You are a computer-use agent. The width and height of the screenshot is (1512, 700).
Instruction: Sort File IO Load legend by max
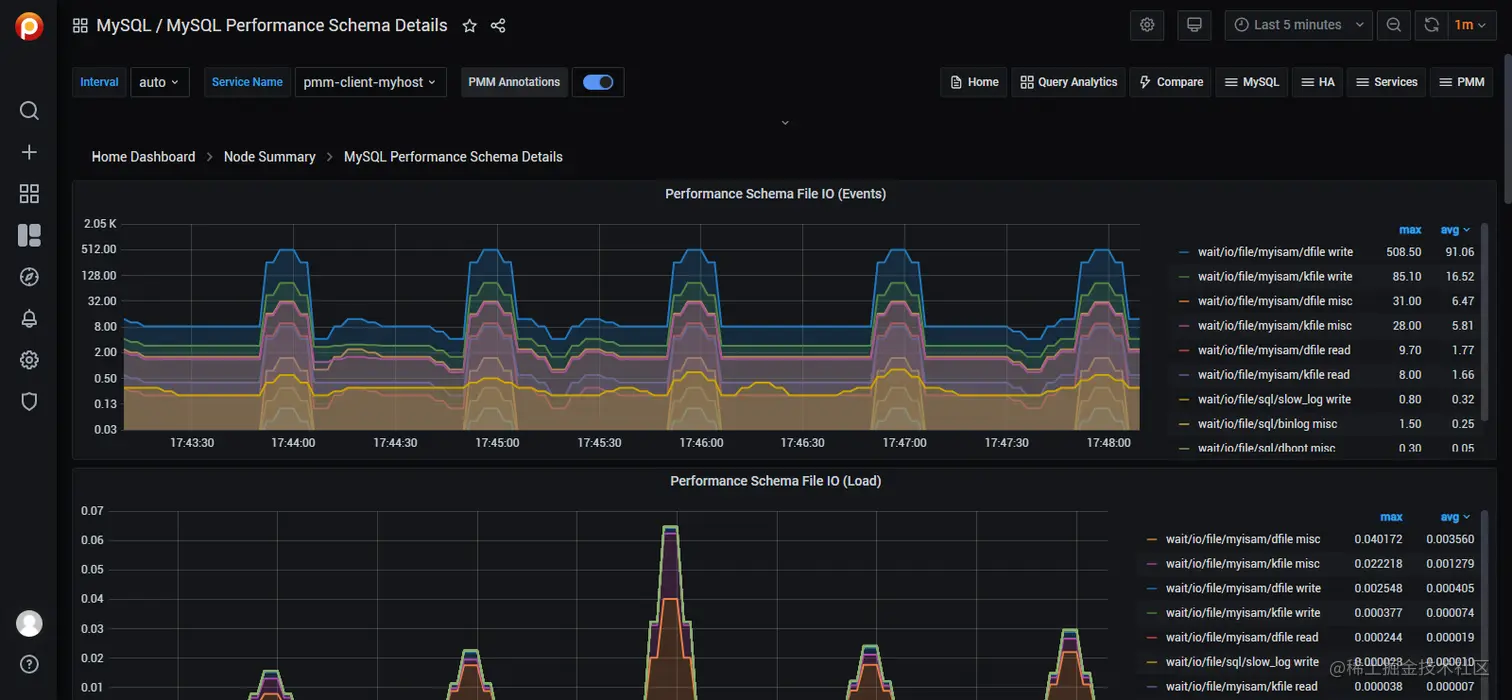pos(1391,517)
